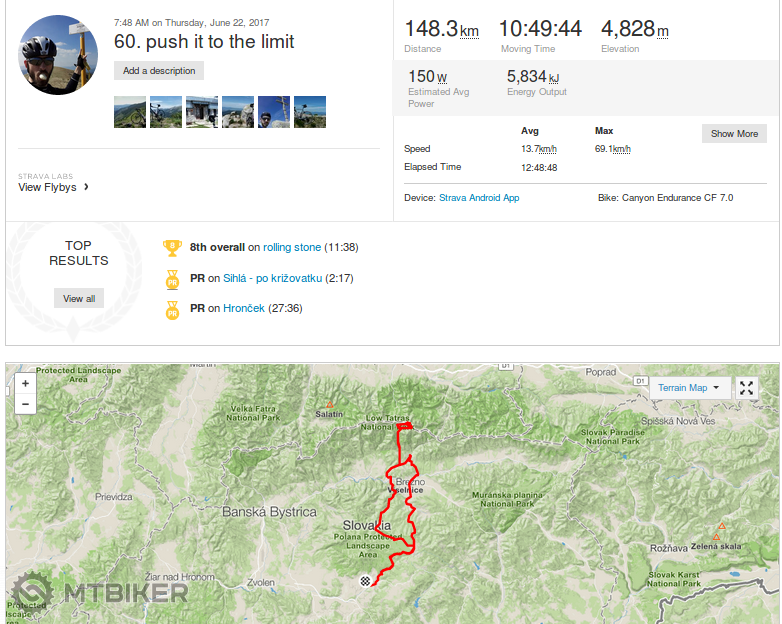Image resolution: width=782 pixels, height=624 pixels.
Task: Click the map zoom in plus button
Action: point(25,383)
